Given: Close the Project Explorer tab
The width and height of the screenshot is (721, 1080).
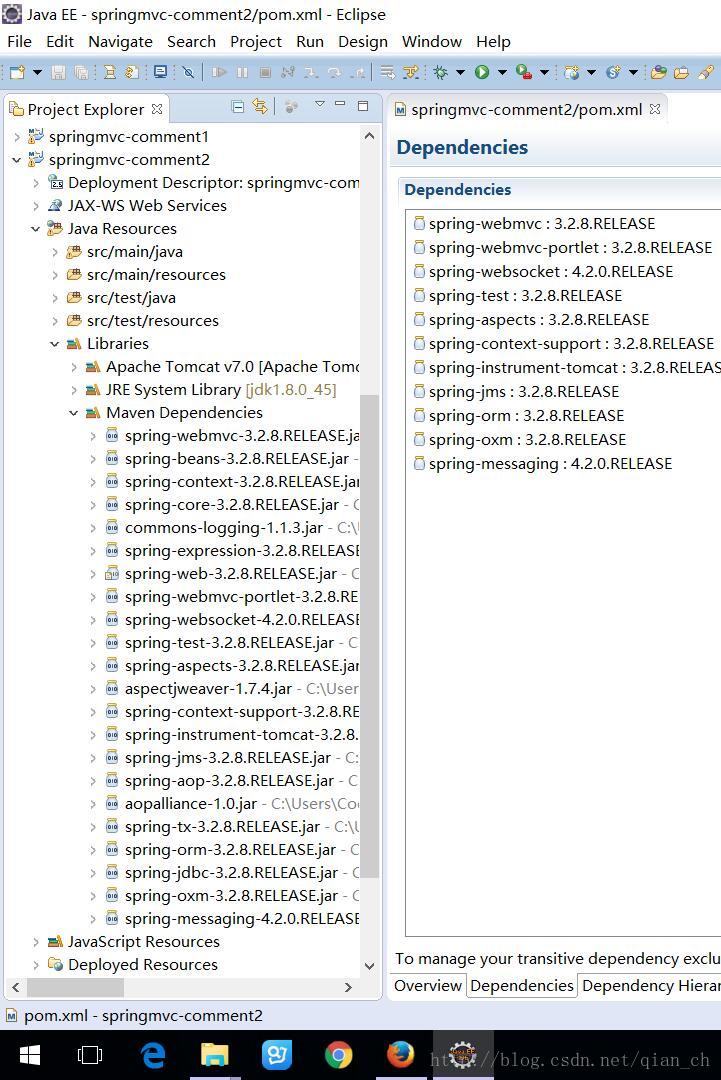Looking at the screenshot, I should coord(157,110).
